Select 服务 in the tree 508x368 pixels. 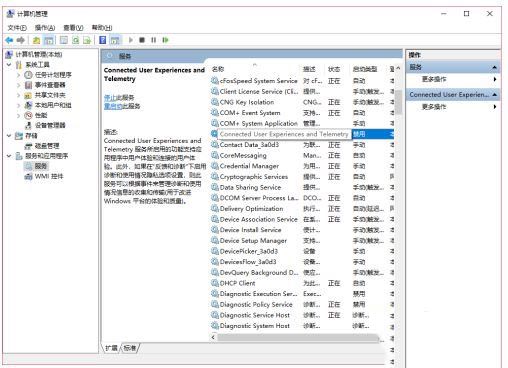click(41, 166)
